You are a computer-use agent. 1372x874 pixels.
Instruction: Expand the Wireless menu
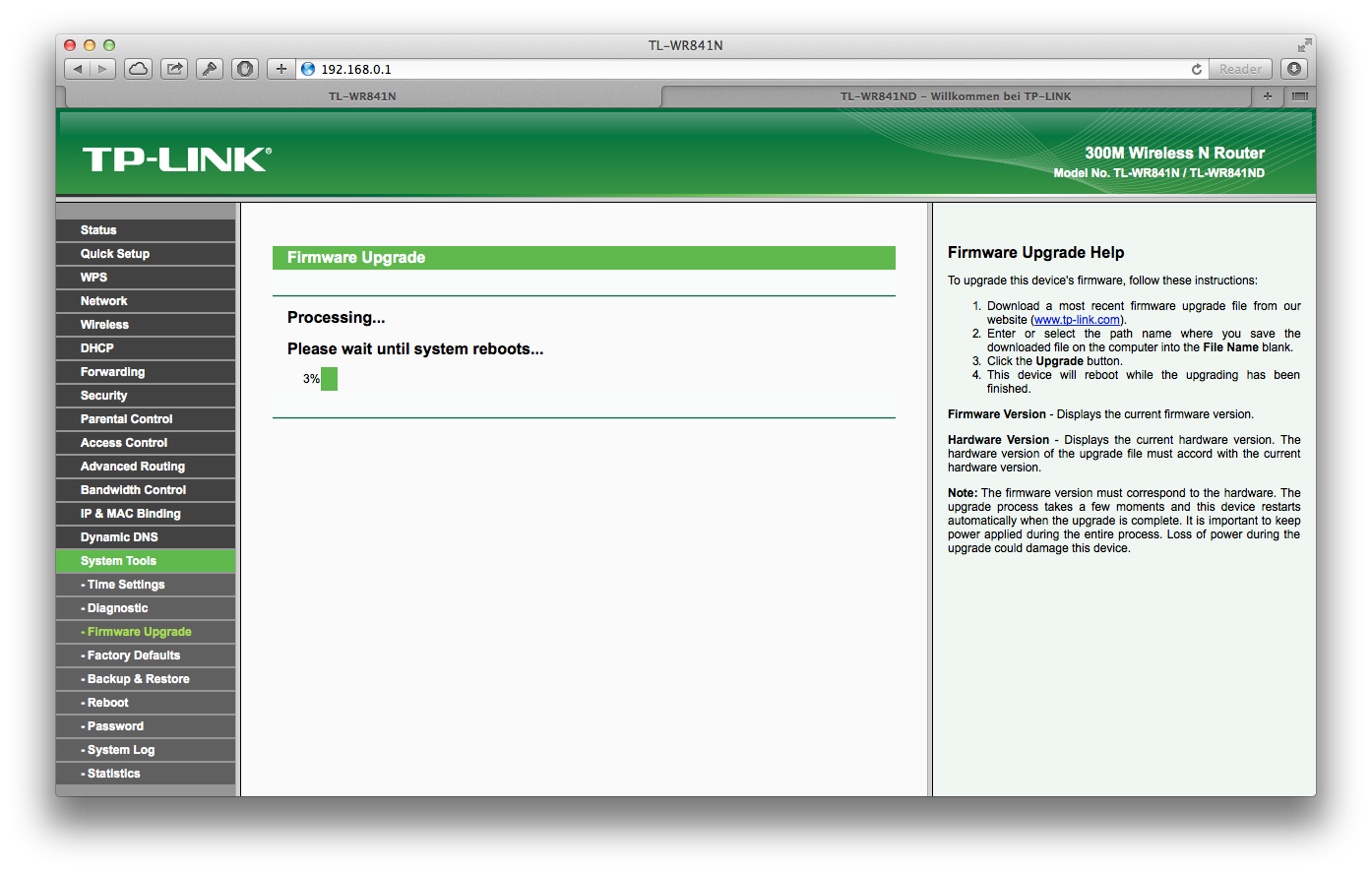[146, 325]
